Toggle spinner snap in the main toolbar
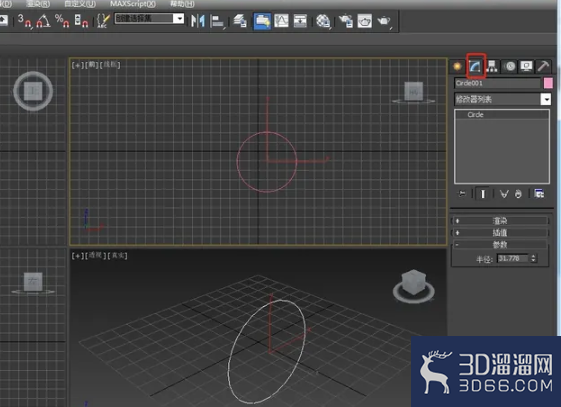The height and width of the screenshot is (407, 561). (81, 21)
